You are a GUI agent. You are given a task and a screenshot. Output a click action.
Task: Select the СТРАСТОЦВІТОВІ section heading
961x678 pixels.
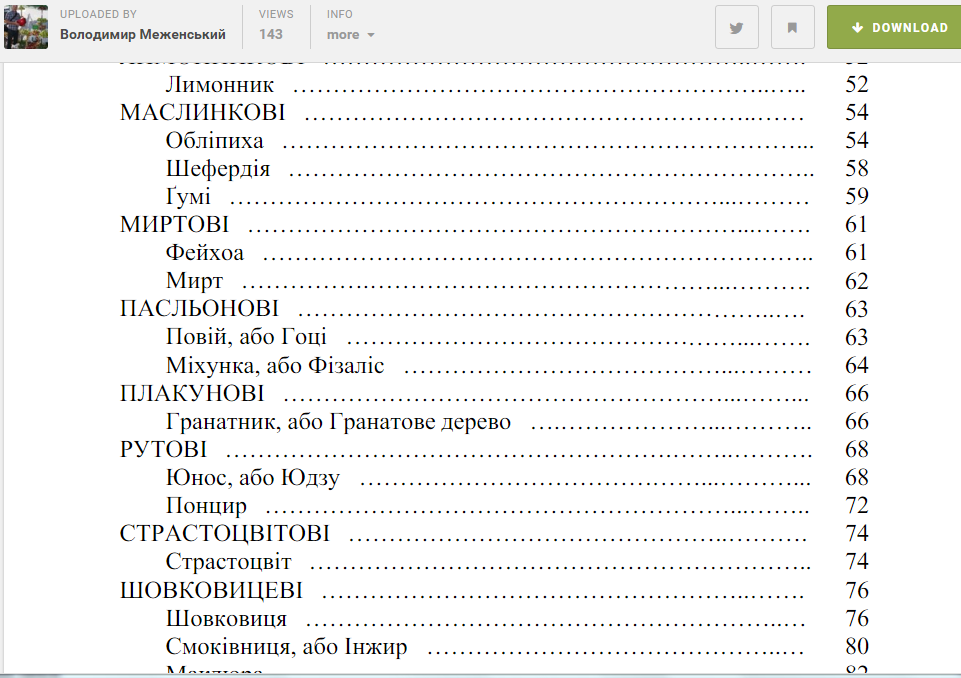pos(225,534)
